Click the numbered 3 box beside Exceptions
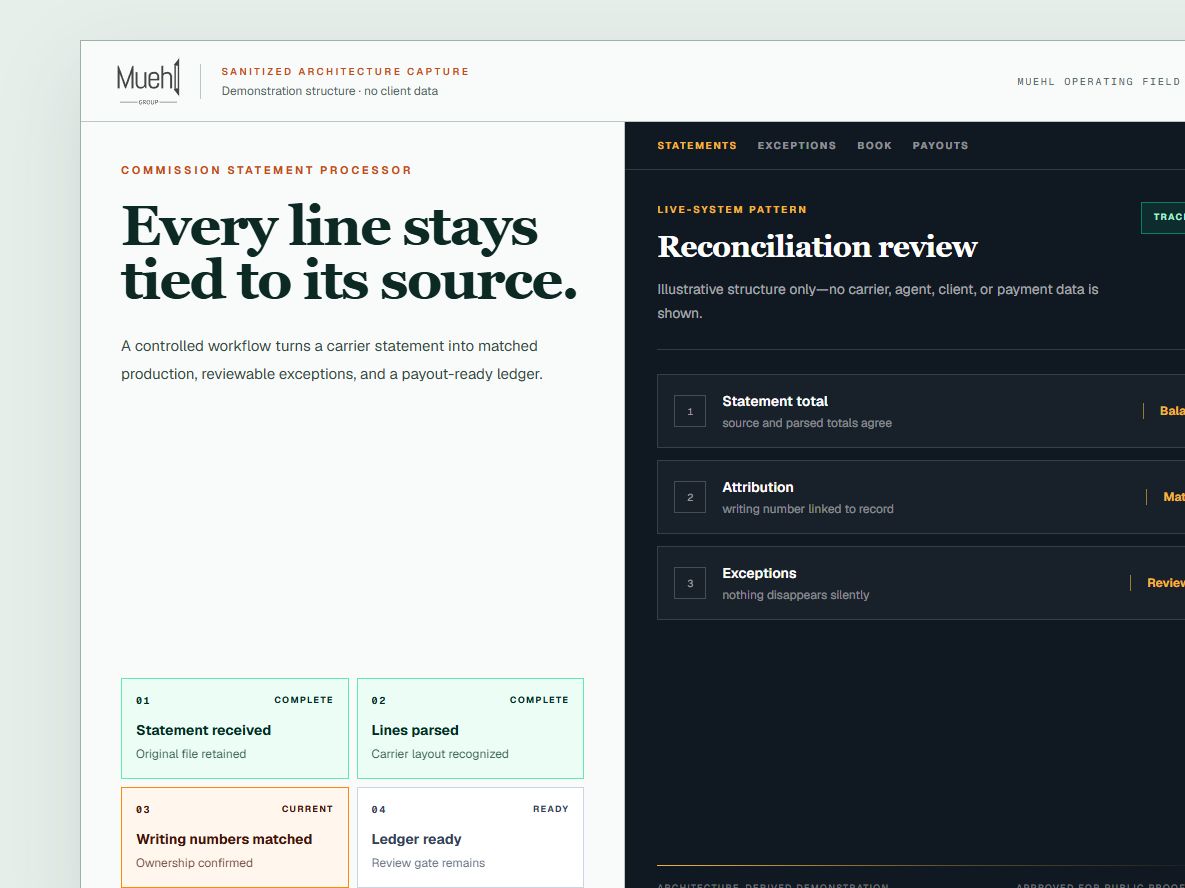Image resolution: width=1185 pixels, height=888 pixels. coord(690,583)
